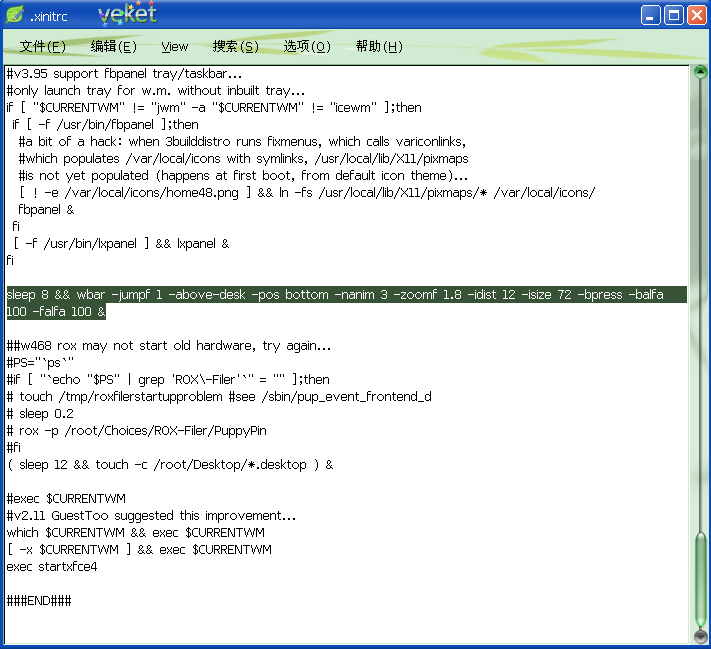Open the 搜索(S) menu
The height and width of the screenshot is (649, 711).
(x=236, y=46)
